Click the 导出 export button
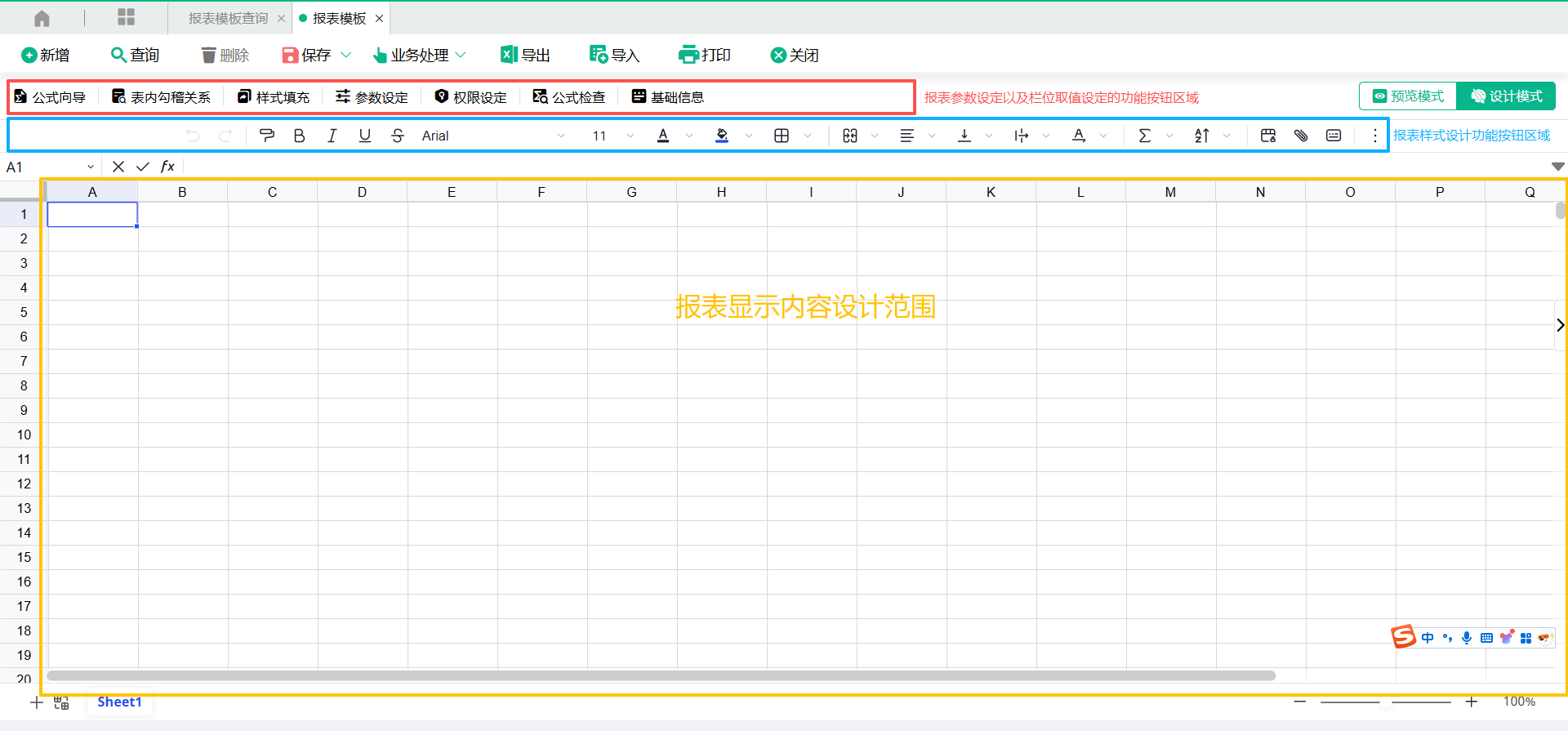Viewport: 1568px width, 731px height. (525, 55)
